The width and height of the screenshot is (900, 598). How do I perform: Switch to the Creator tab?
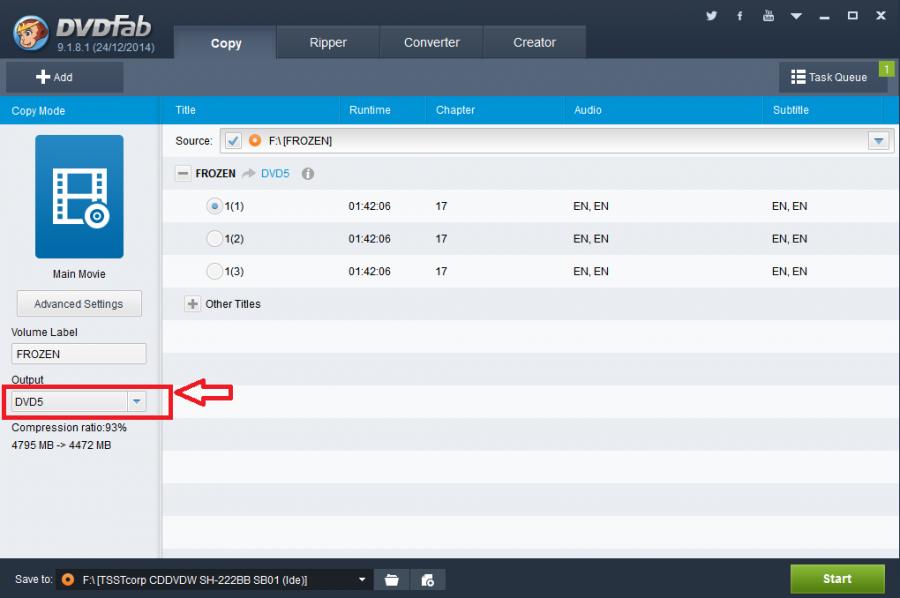tap(534, 42)
